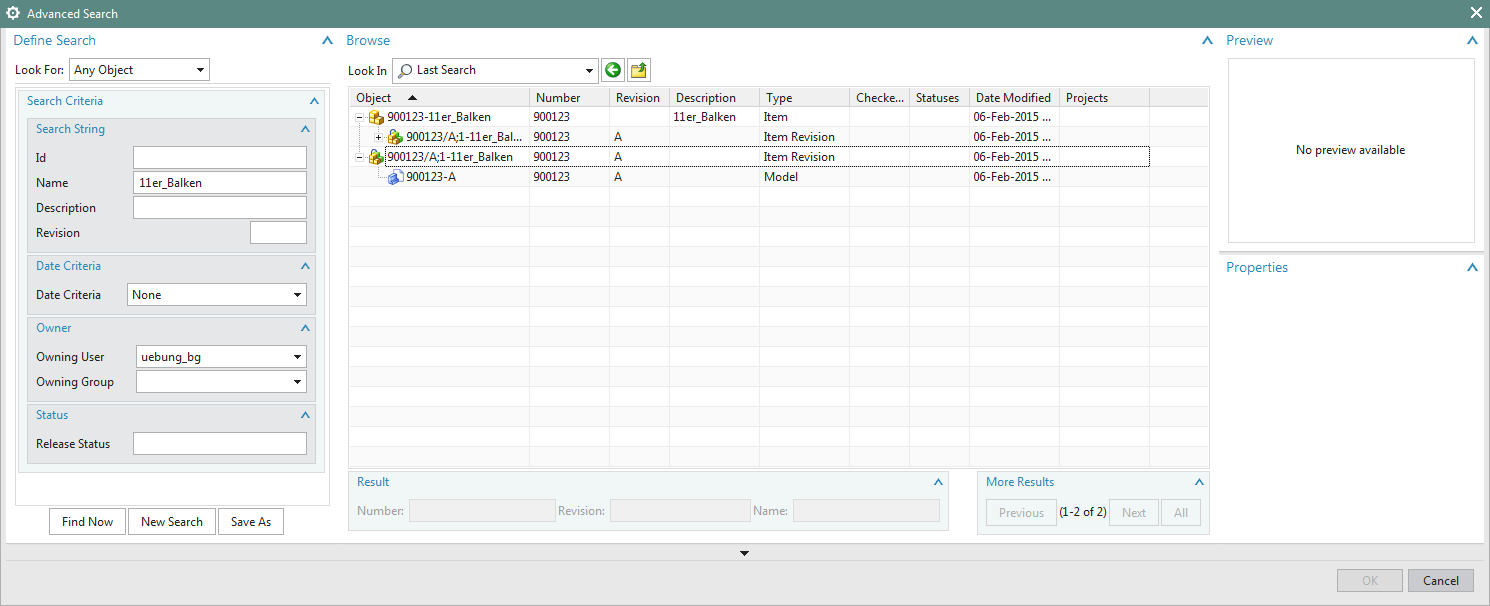Viewport: 1490px width, 606px height.
Task: Open the Owning User dropdown
Action: [x=297, y=357]
